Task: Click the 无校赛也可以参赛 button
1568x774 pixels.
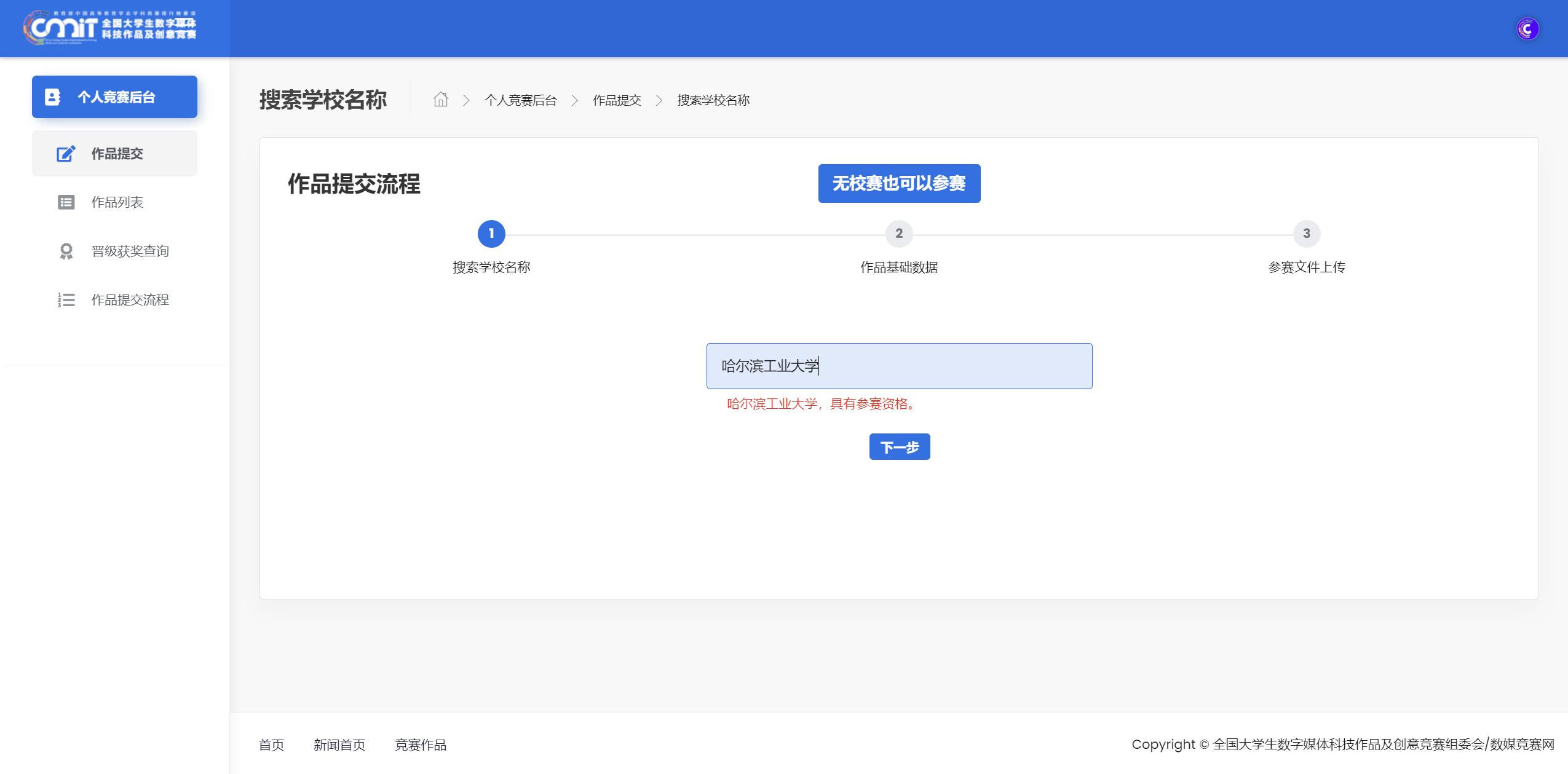Action: coord(899,183)
